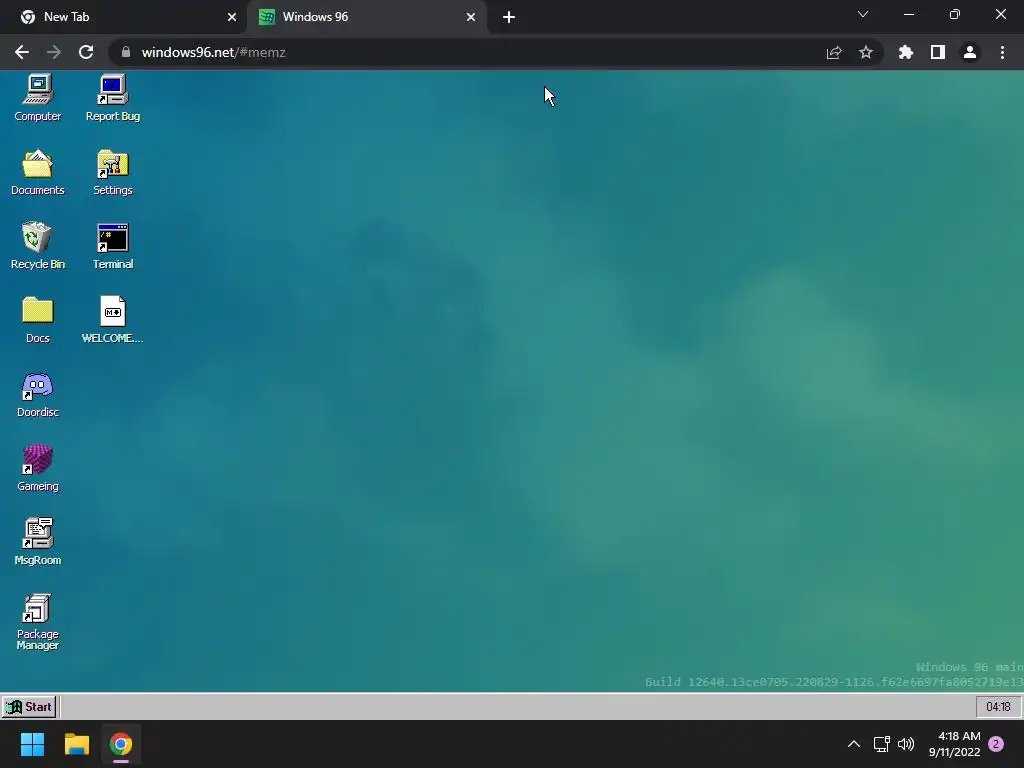Reload the windows96.net page
1024x768 pixels.
[86, 52]
